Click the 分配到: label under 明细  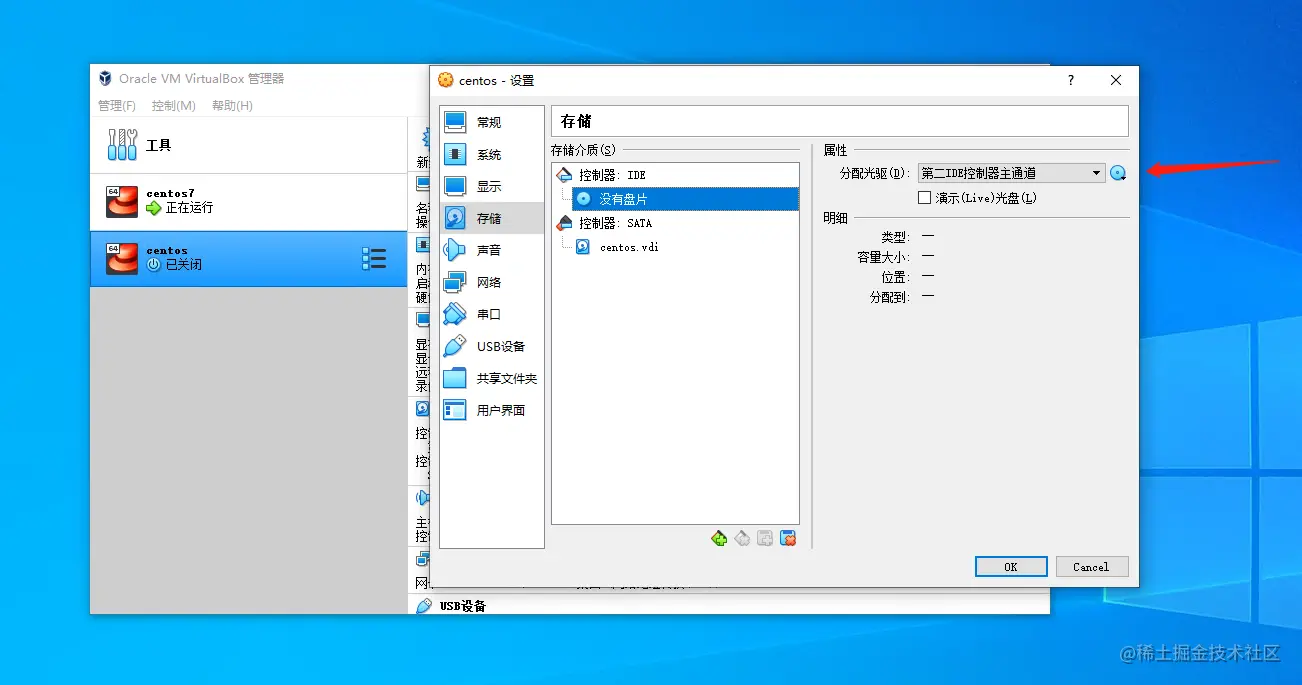pos(889,297)
